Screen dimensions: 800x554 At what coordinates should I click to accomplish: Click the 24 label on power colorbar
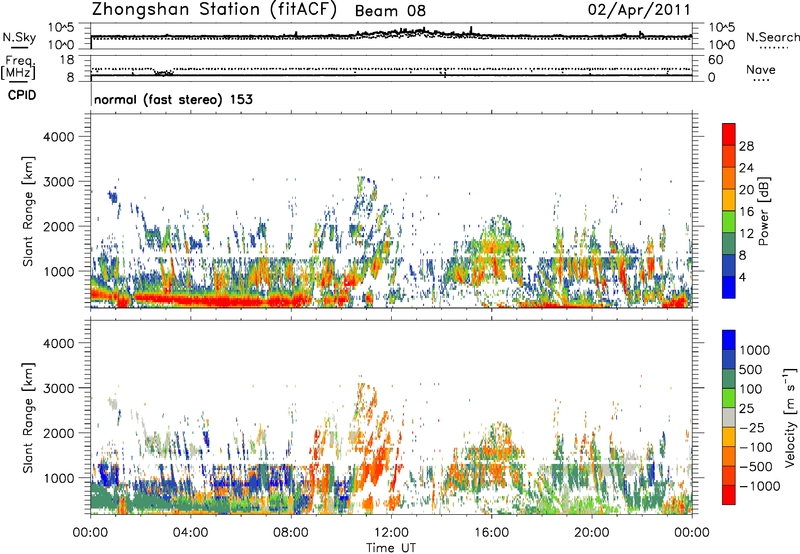(746, 168)
